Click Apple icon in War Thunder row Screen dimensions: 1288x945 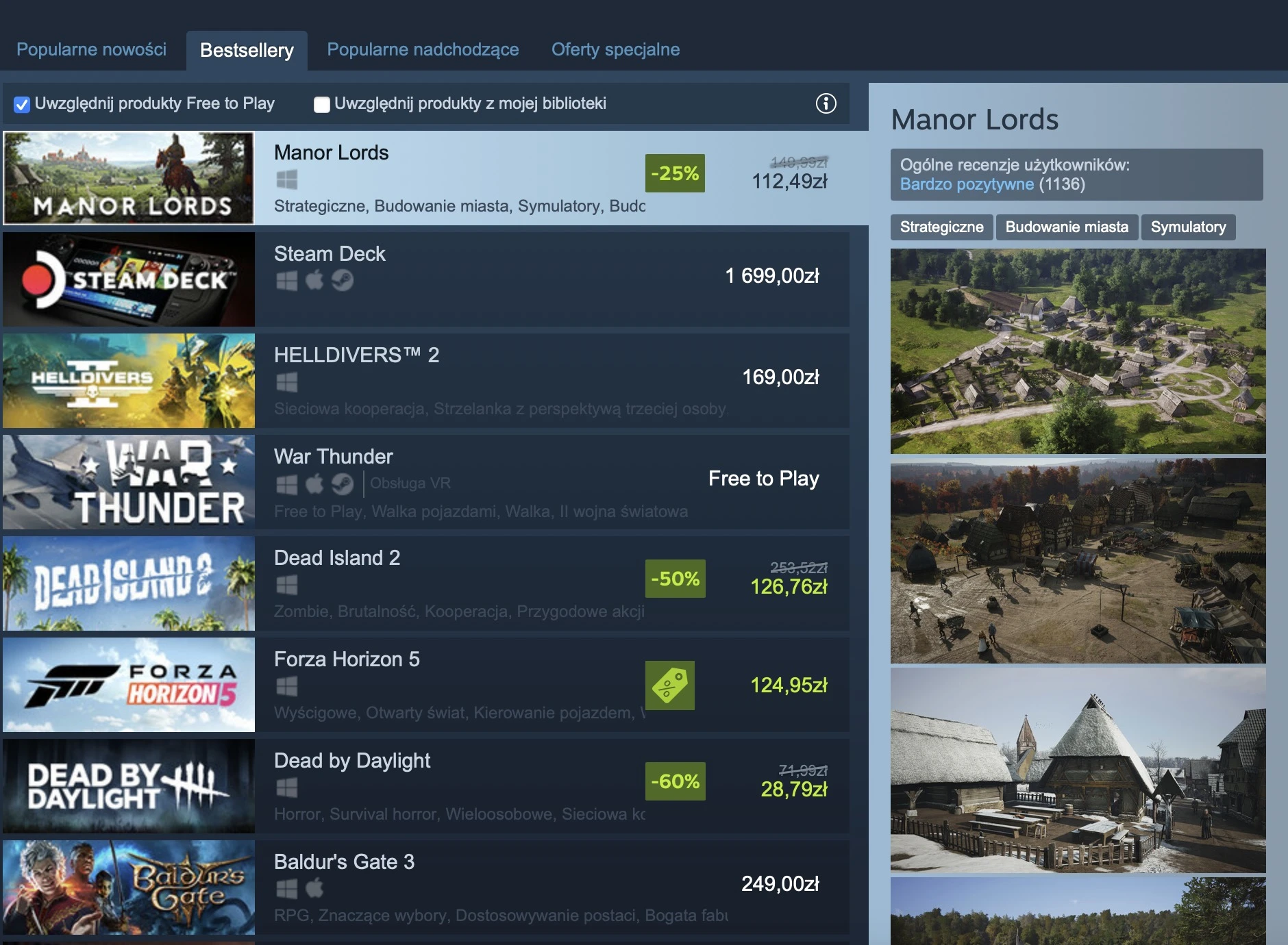314,483
